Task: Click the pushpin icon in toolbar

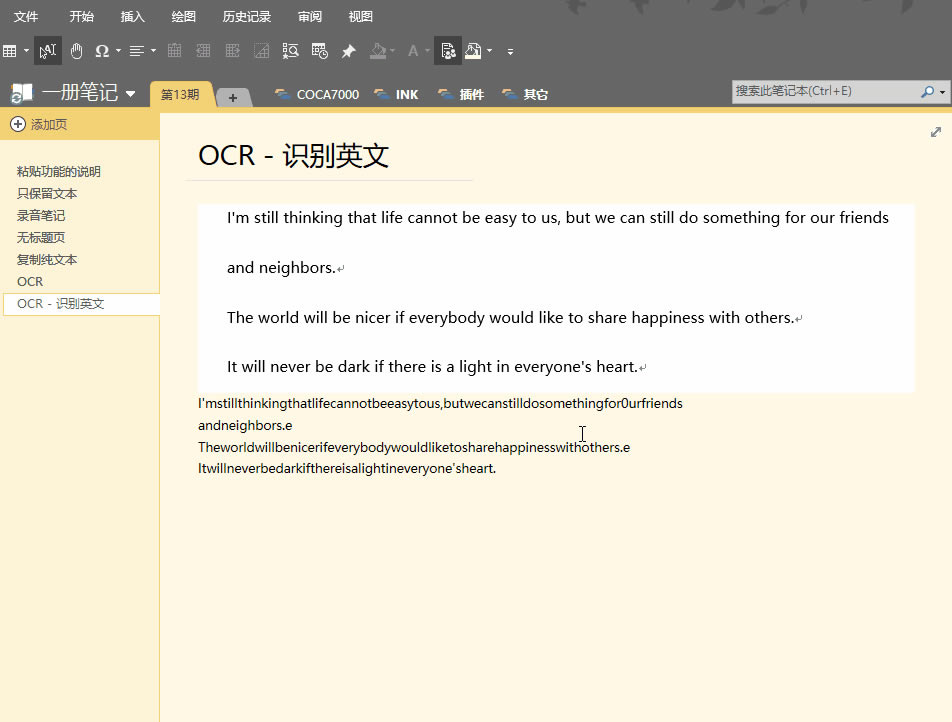Action: coord(348,51)
